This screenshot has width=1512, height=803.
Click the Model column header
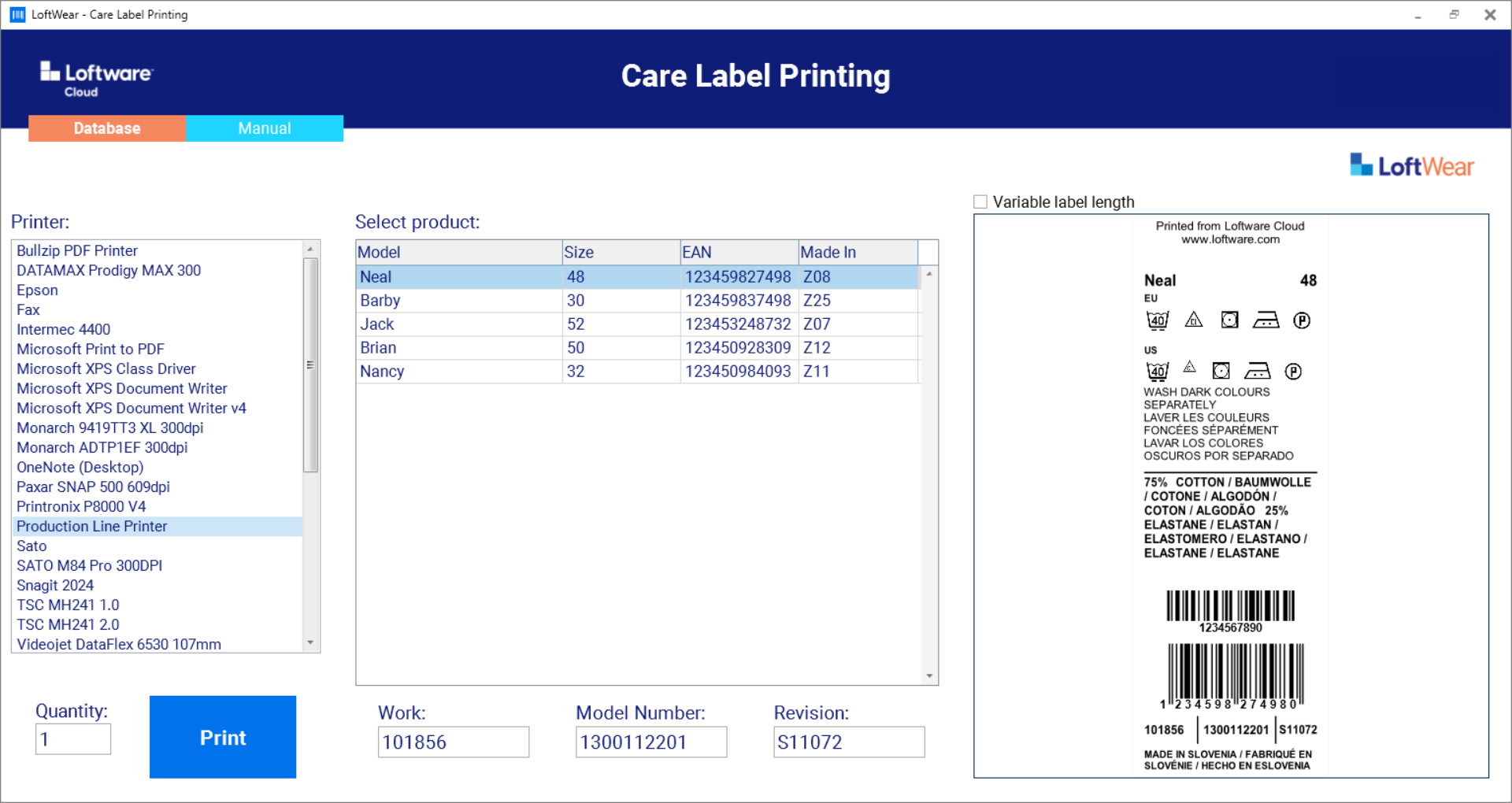pos(459,252)
